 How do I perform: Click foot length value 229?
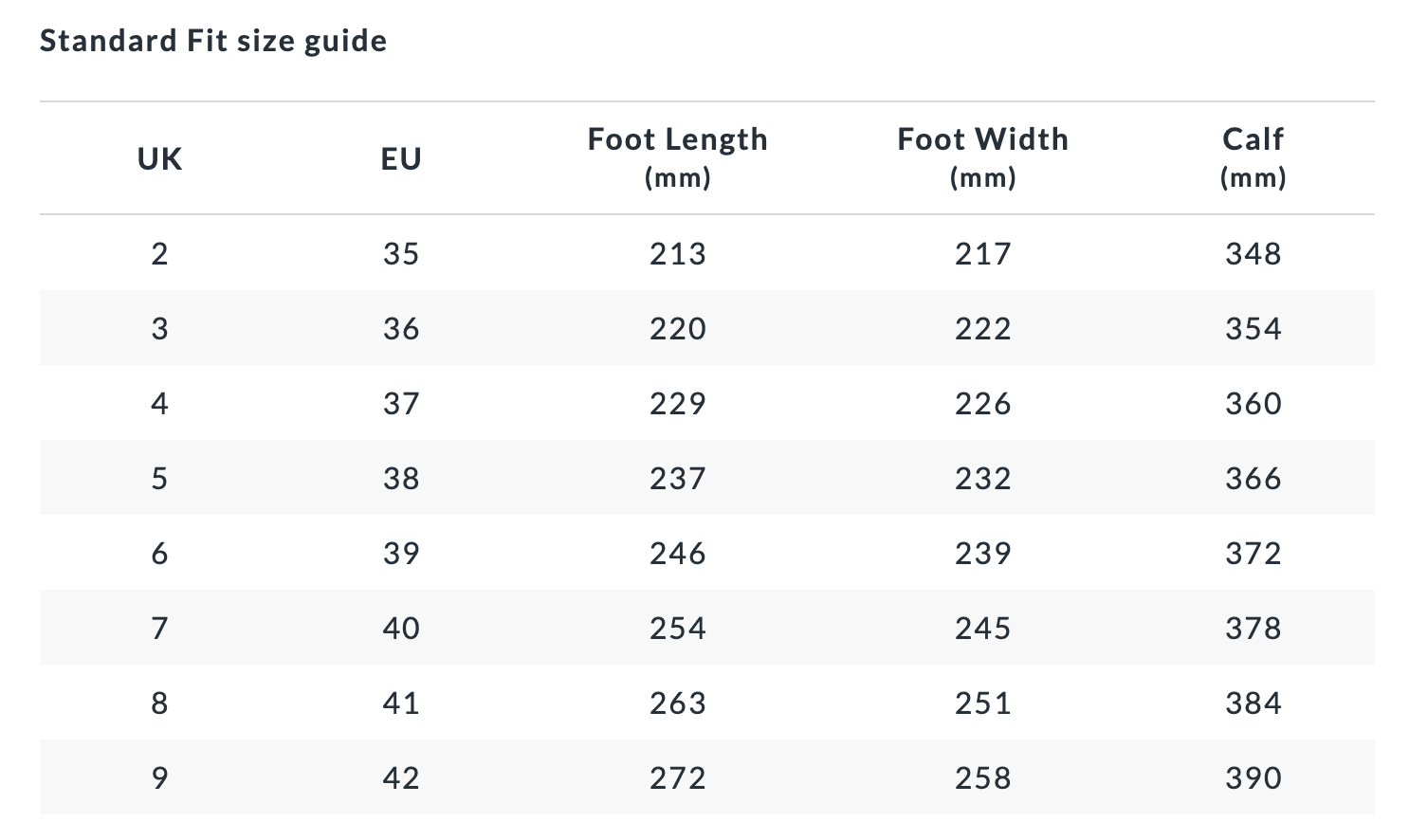(x=677, y=403)
